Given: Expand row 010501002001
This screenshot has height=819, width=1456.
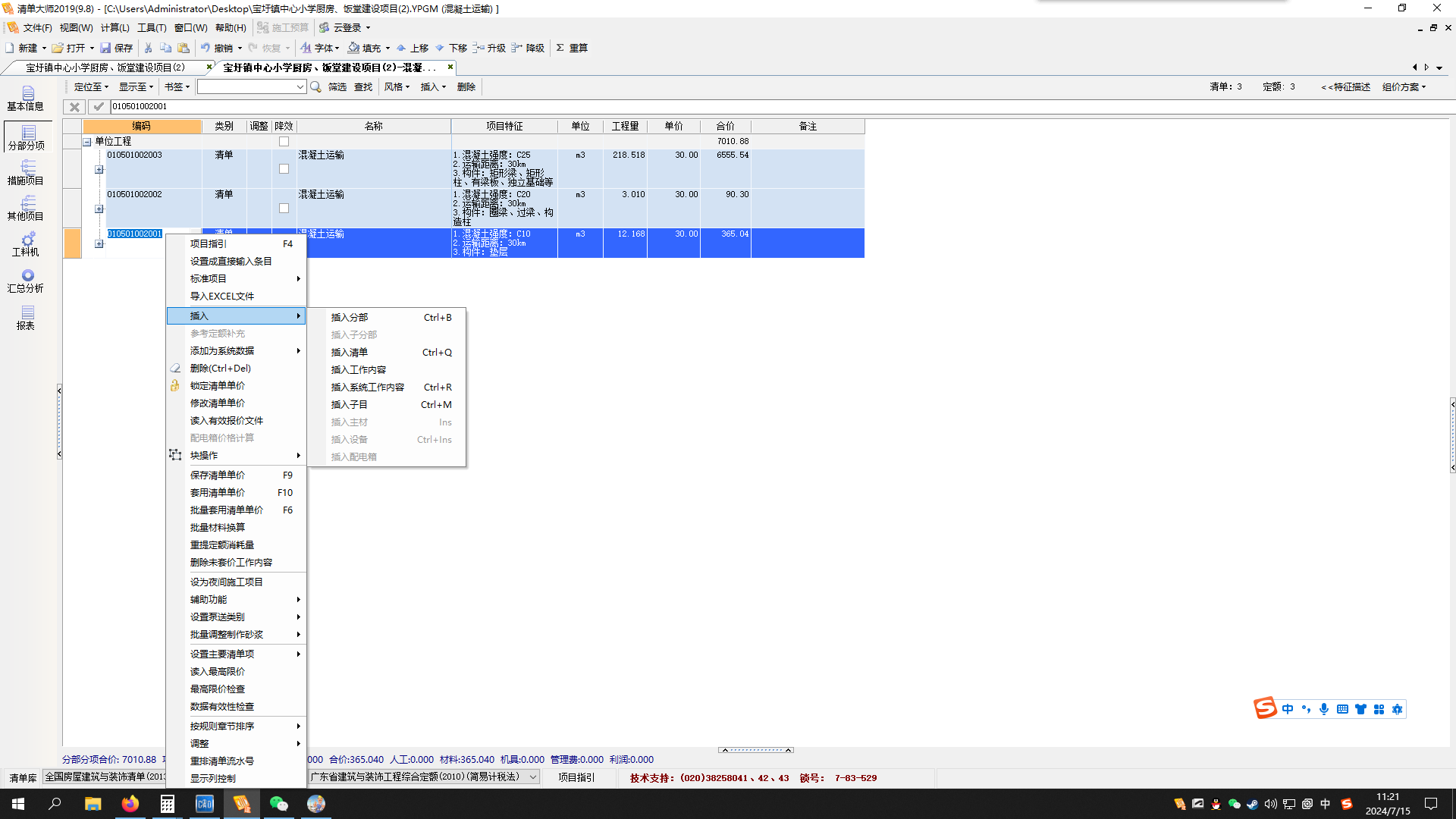Looking at the screenshot, I should pyautogui.click(x=99, y=244).
